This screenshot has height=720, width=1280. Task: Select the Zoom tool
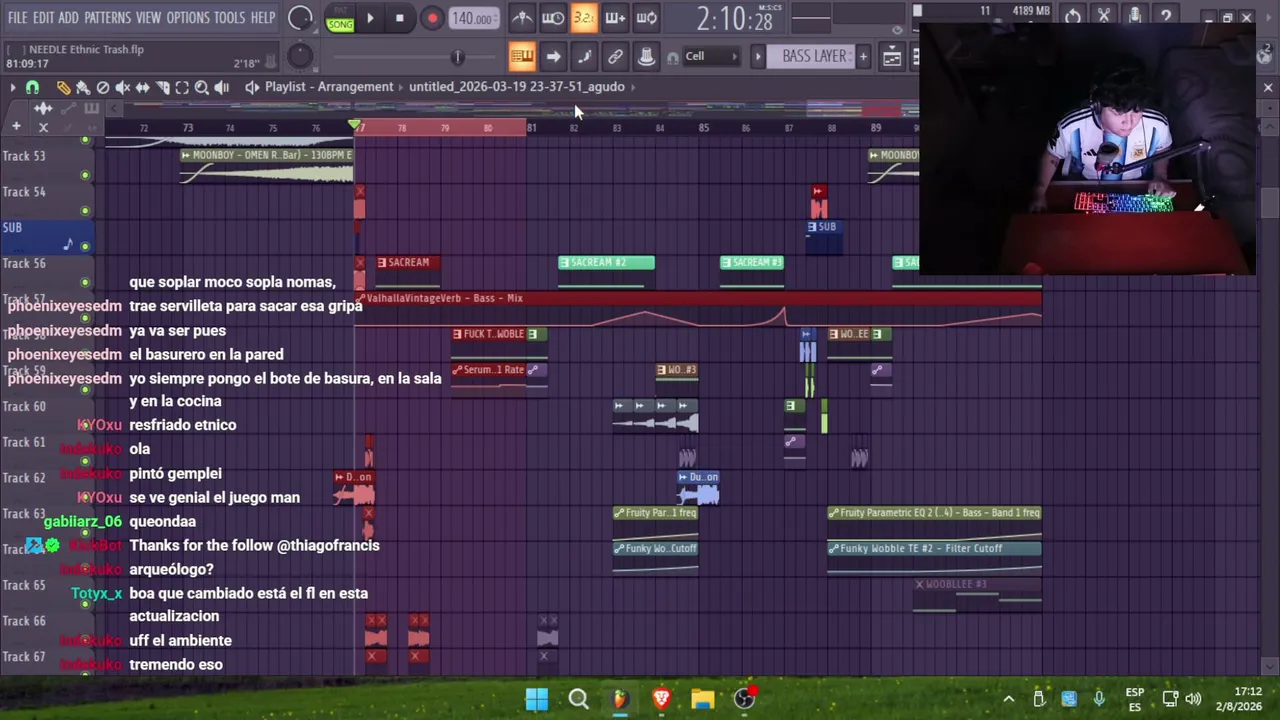(201, 88)
